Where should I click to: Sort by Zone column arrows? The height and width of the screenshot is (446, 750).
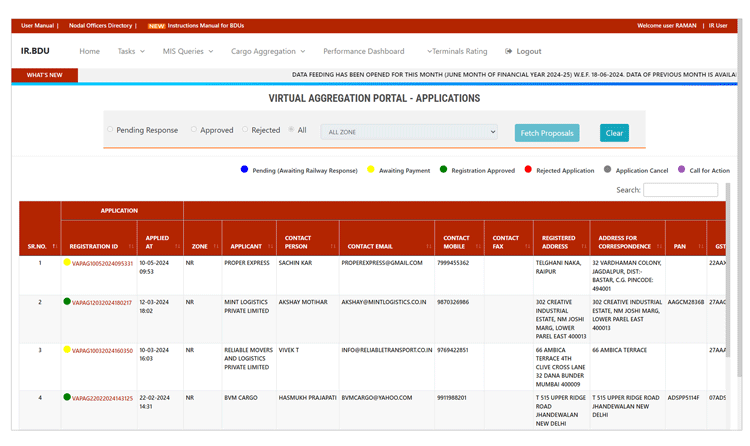[x=216, y=246]
